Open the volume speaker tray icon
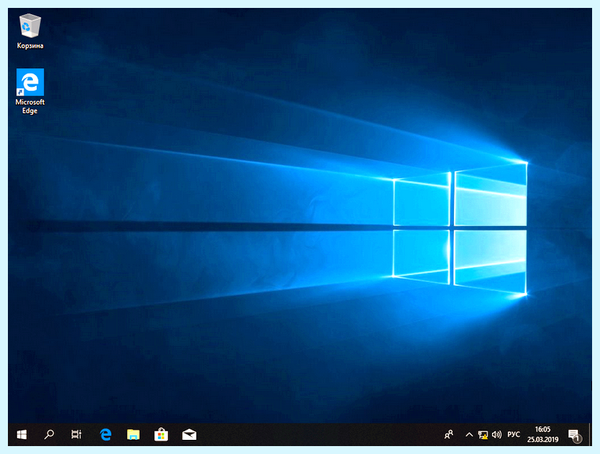The image size is (600, 454). 497,434
